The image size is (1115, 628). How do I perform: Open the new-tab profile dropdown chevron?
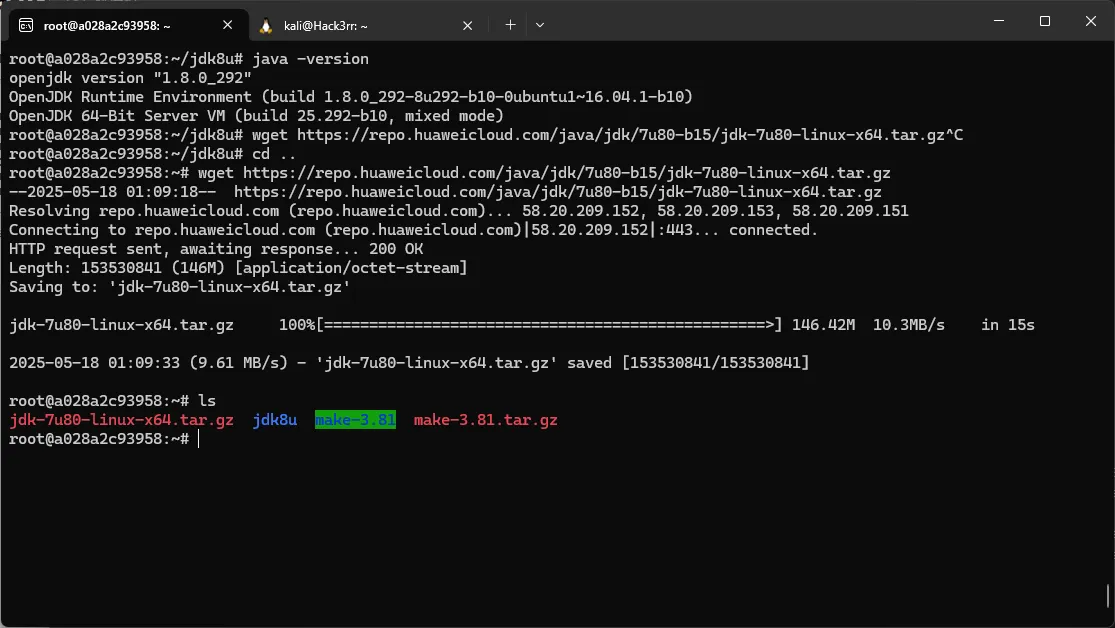click(x=540, y=25)
